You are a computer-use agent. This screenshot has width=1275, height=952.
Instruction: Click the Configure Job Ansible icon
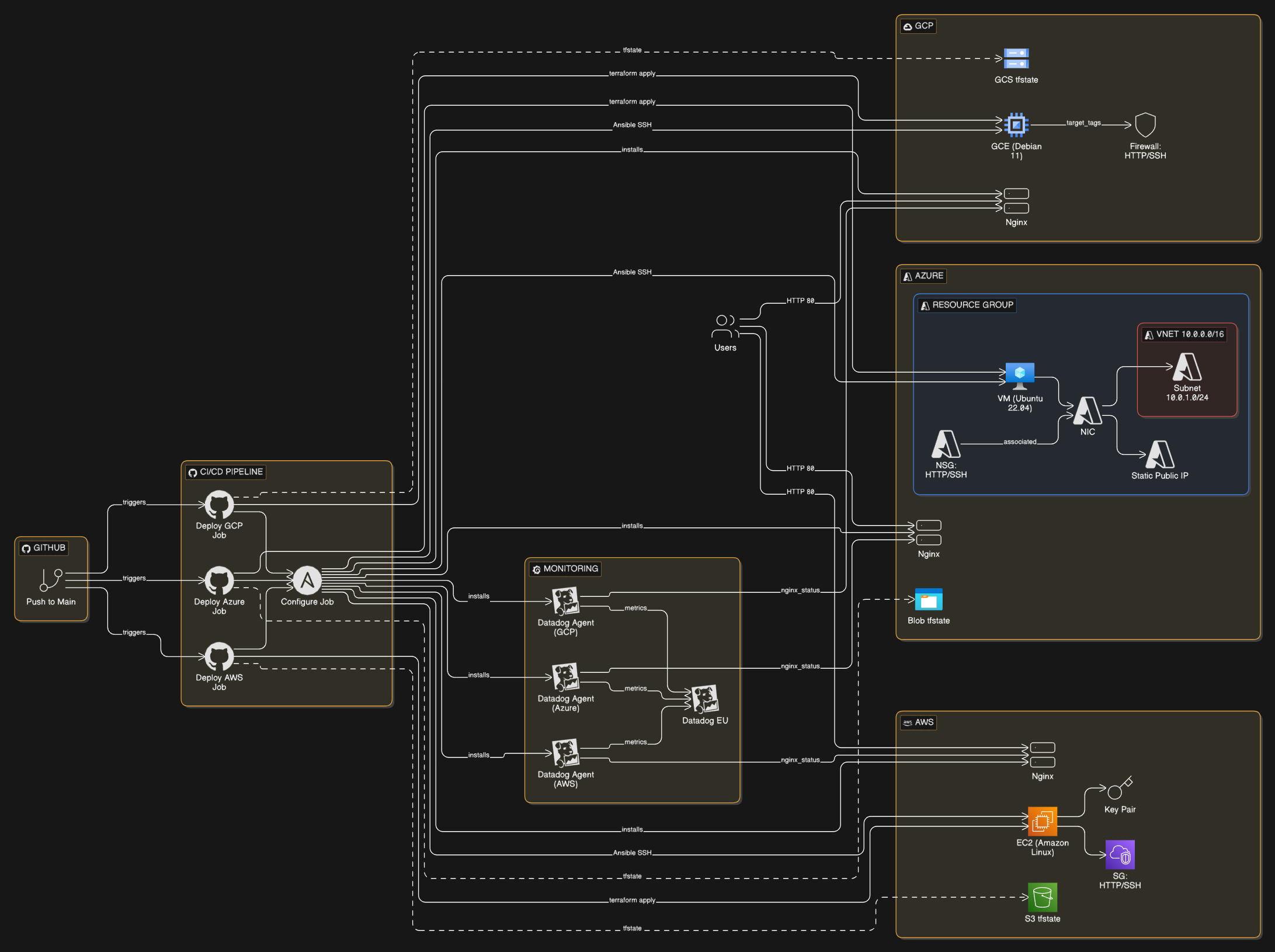(307, 581)
